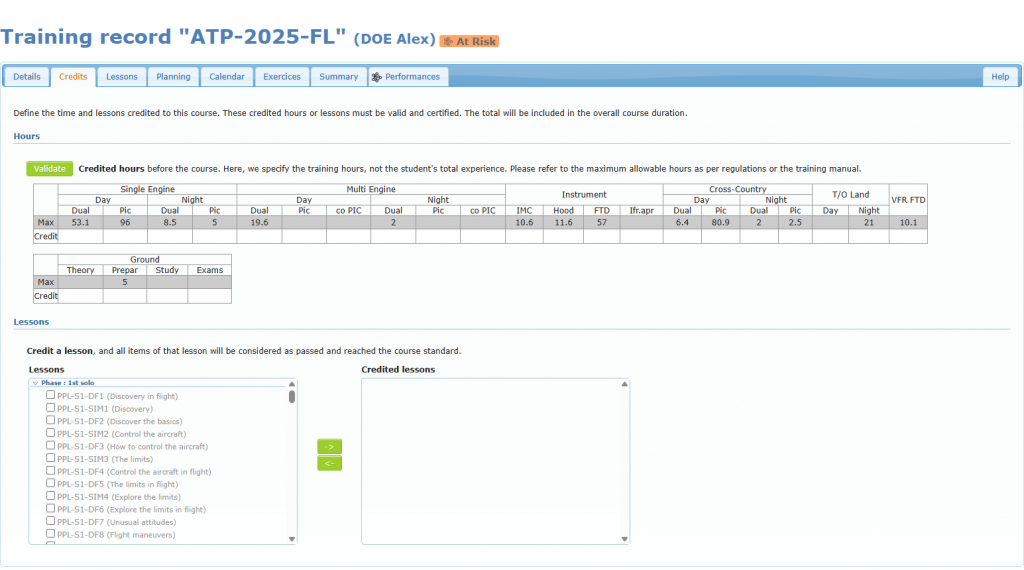Click Credit field under Instrument Hood

pos(564,236)
